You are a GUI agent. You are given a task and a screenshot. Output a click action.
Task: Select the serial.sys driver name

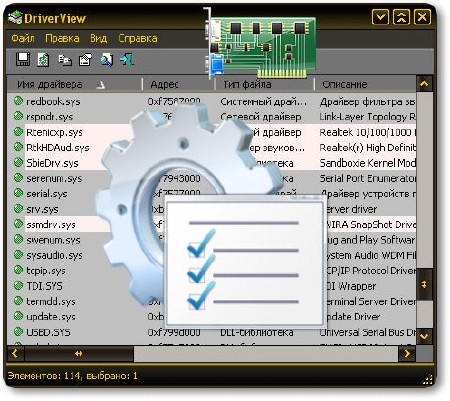[47, 194]
